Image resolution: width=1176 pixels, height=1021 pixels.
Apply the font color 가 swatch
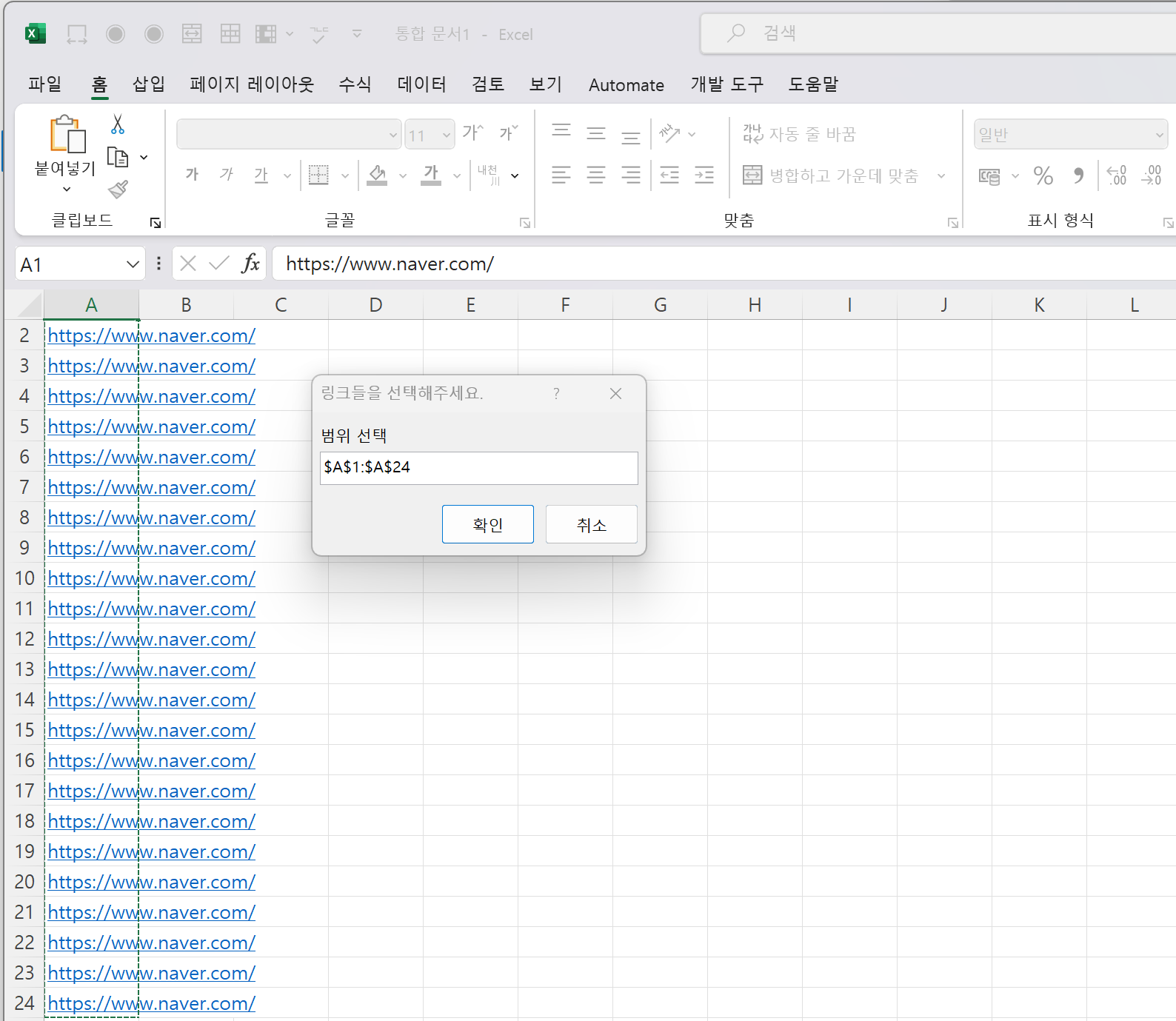click(431, 175)
